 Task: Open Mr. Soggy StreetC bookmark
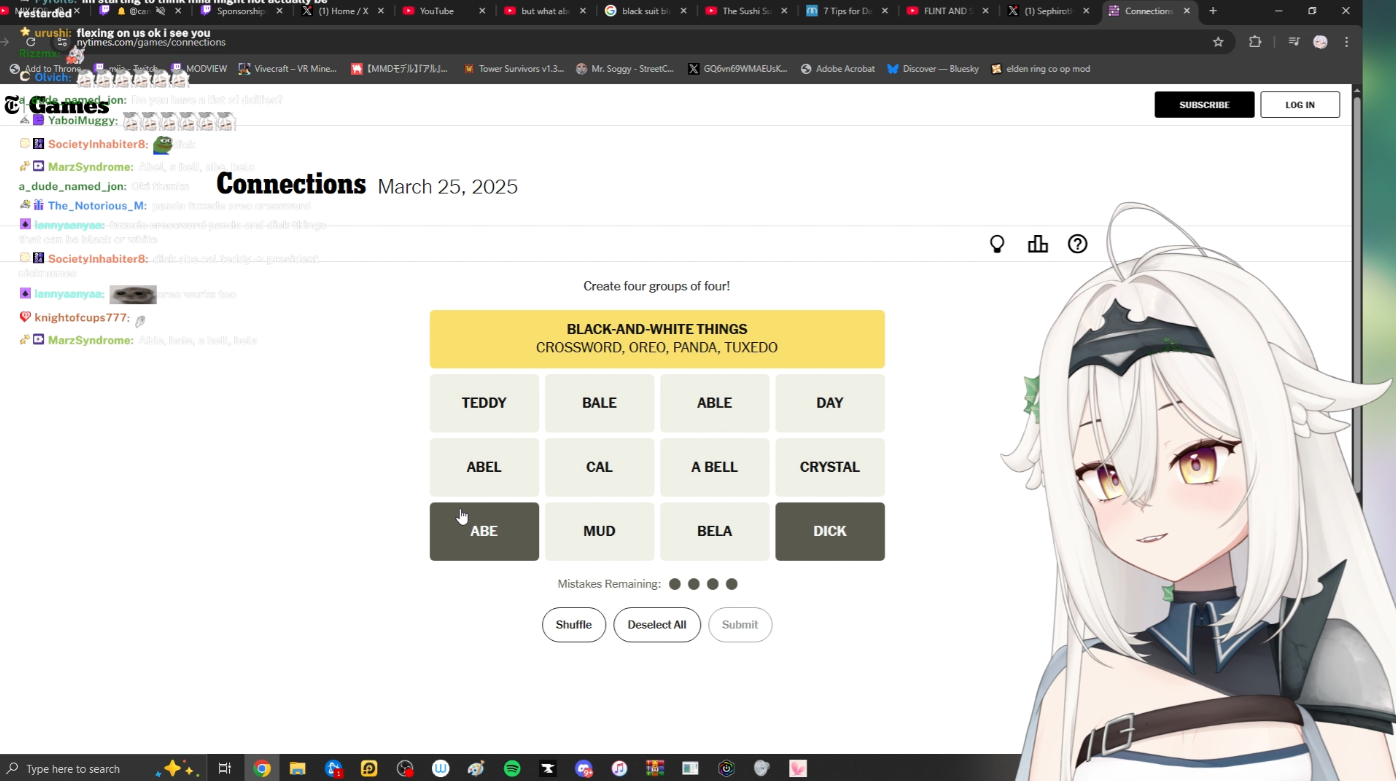click(625, 69)
